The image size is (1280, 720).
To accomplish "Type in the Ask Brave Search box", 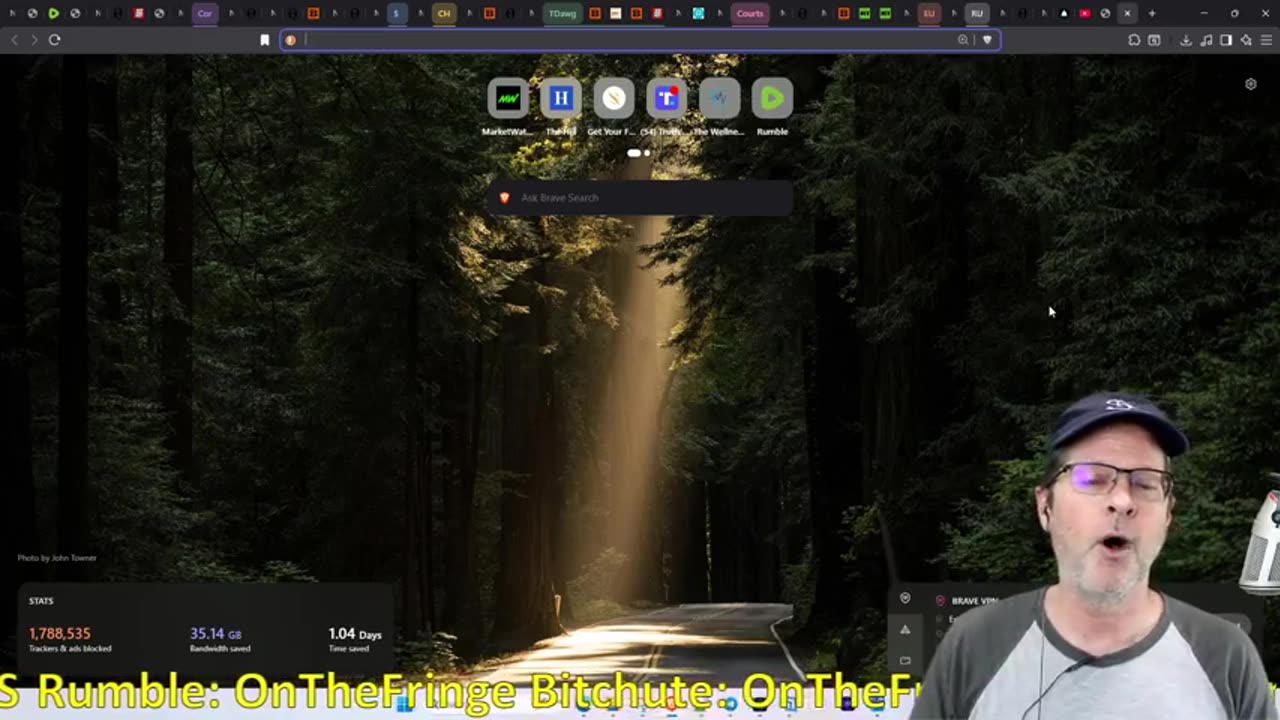I will coord(640,198).
